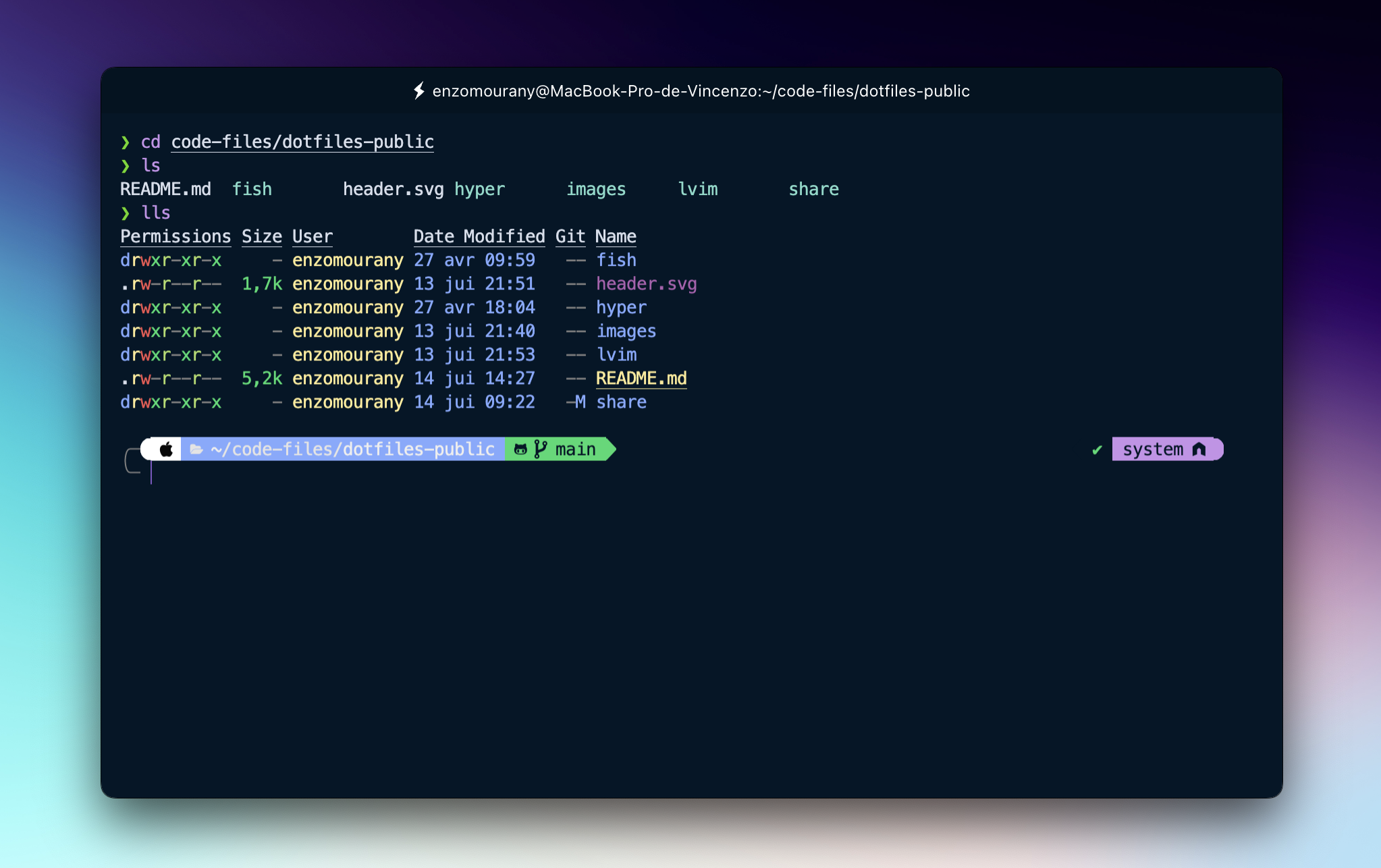Click the purple system prompt segment
1381x868 pixels.
pos(1153,450)
